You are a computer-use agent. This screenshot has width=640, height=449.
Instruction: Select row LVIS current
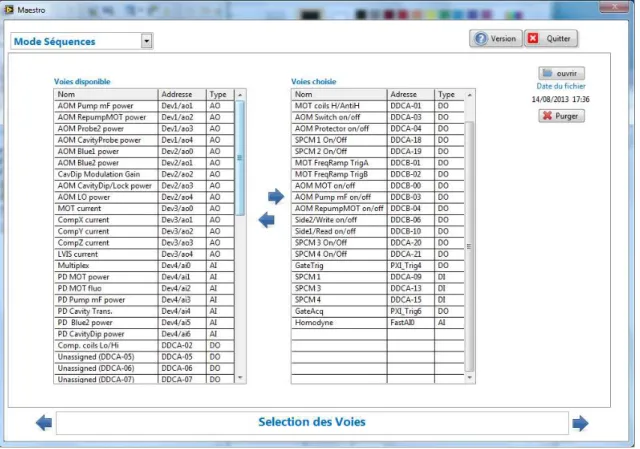click(144, 254)
